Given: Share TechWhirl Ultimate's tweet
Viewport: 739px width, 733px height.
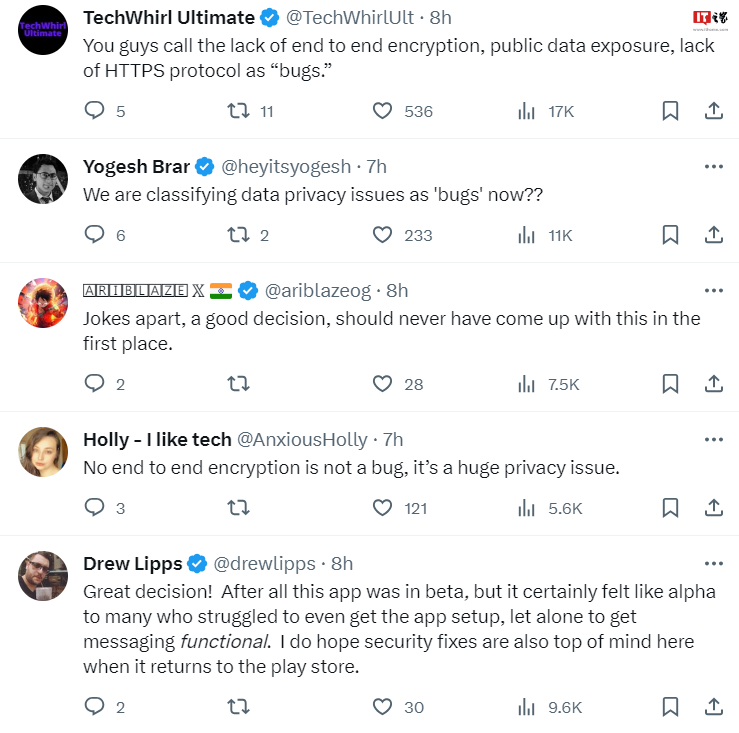Looking at the screenshot, I should click(714, 111).
